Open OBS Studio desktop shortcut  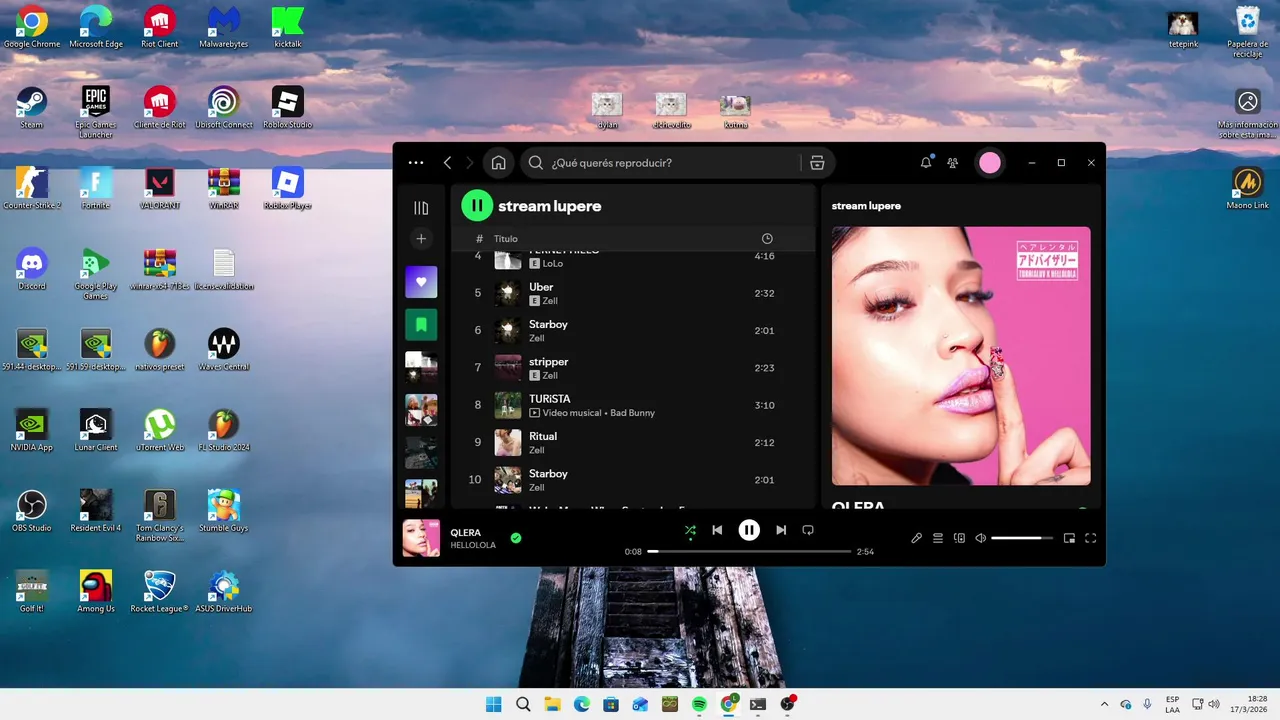pos(31,512)
